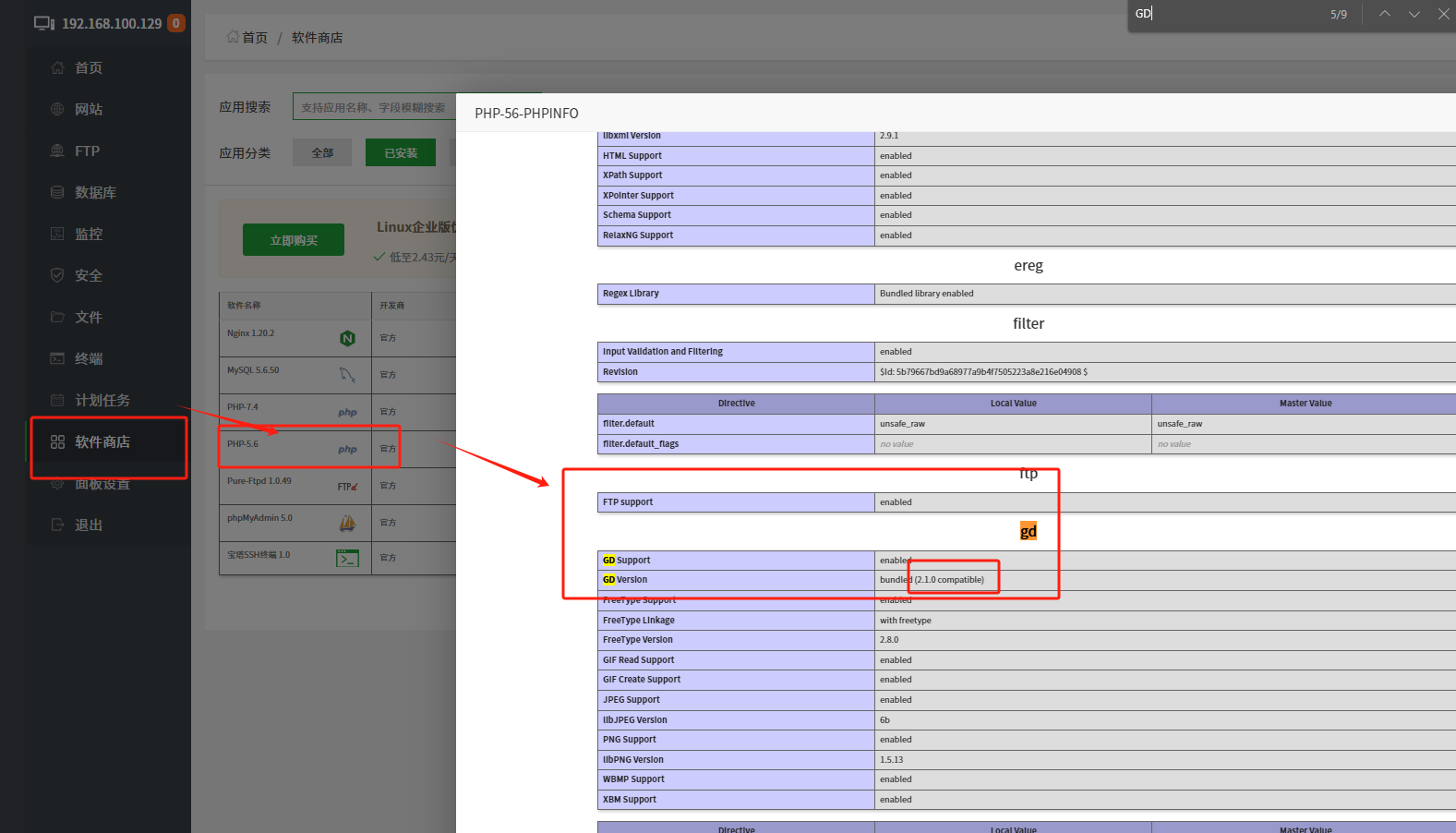
Task: Open the 数据库 database section
Action: [x=94, y=192]
